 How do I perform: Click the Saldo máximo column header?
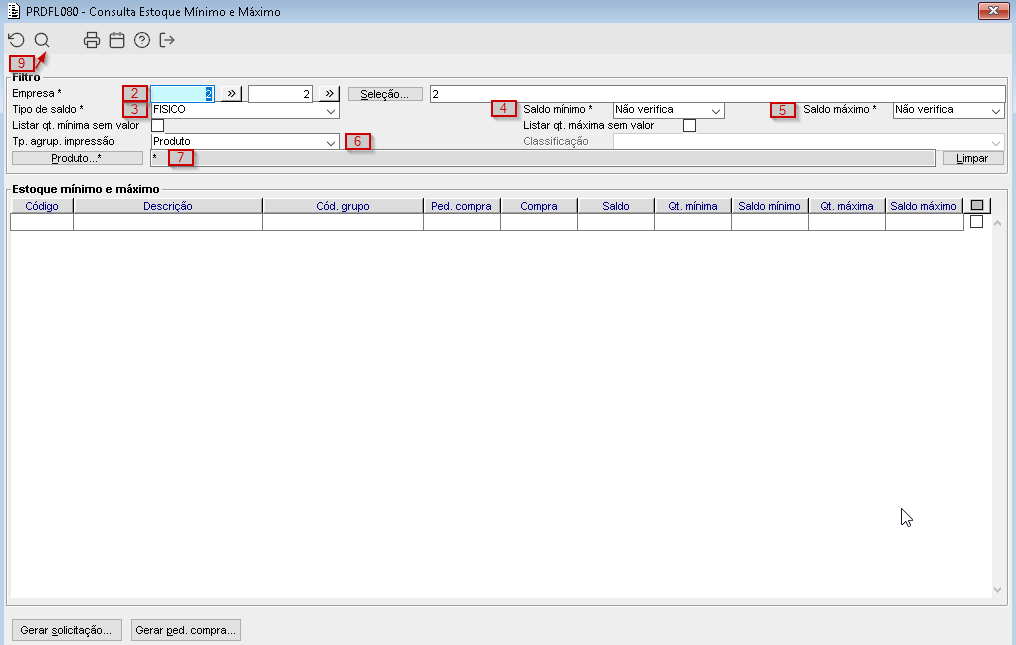pyautogui.click(x=923, y=206)
